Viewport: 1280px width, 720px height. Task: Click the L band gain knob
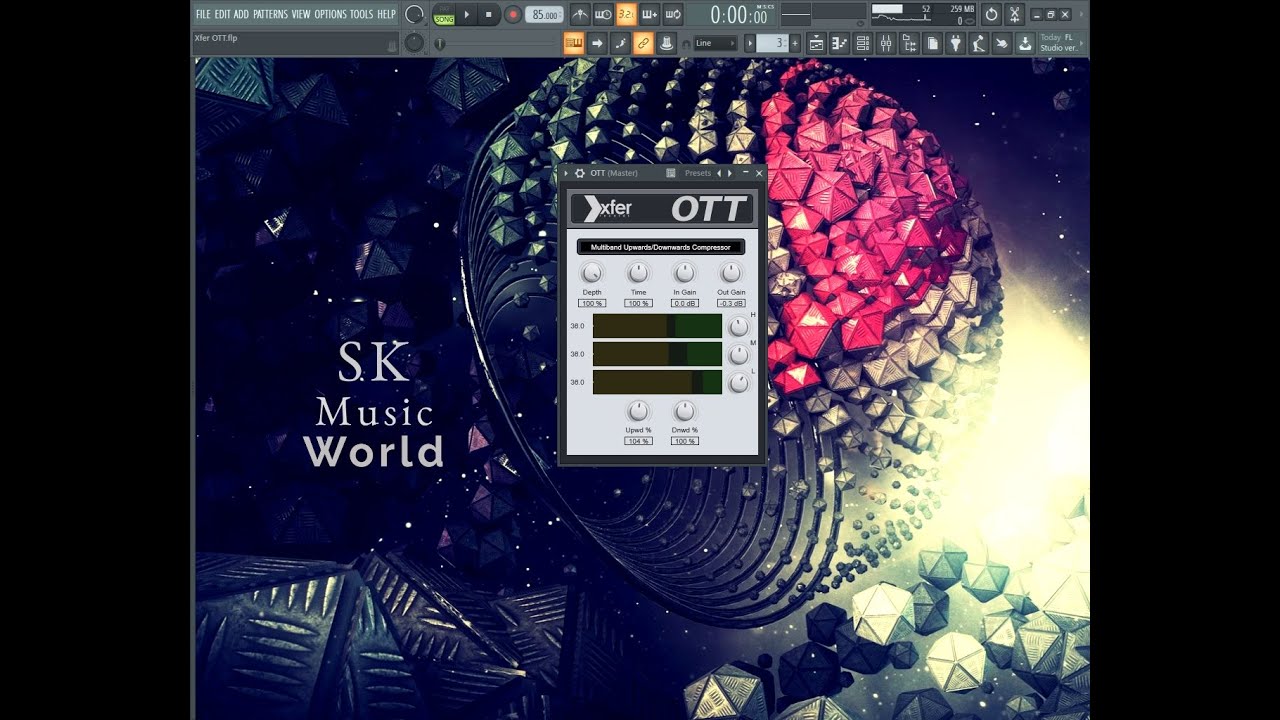(x=738, y=383)
